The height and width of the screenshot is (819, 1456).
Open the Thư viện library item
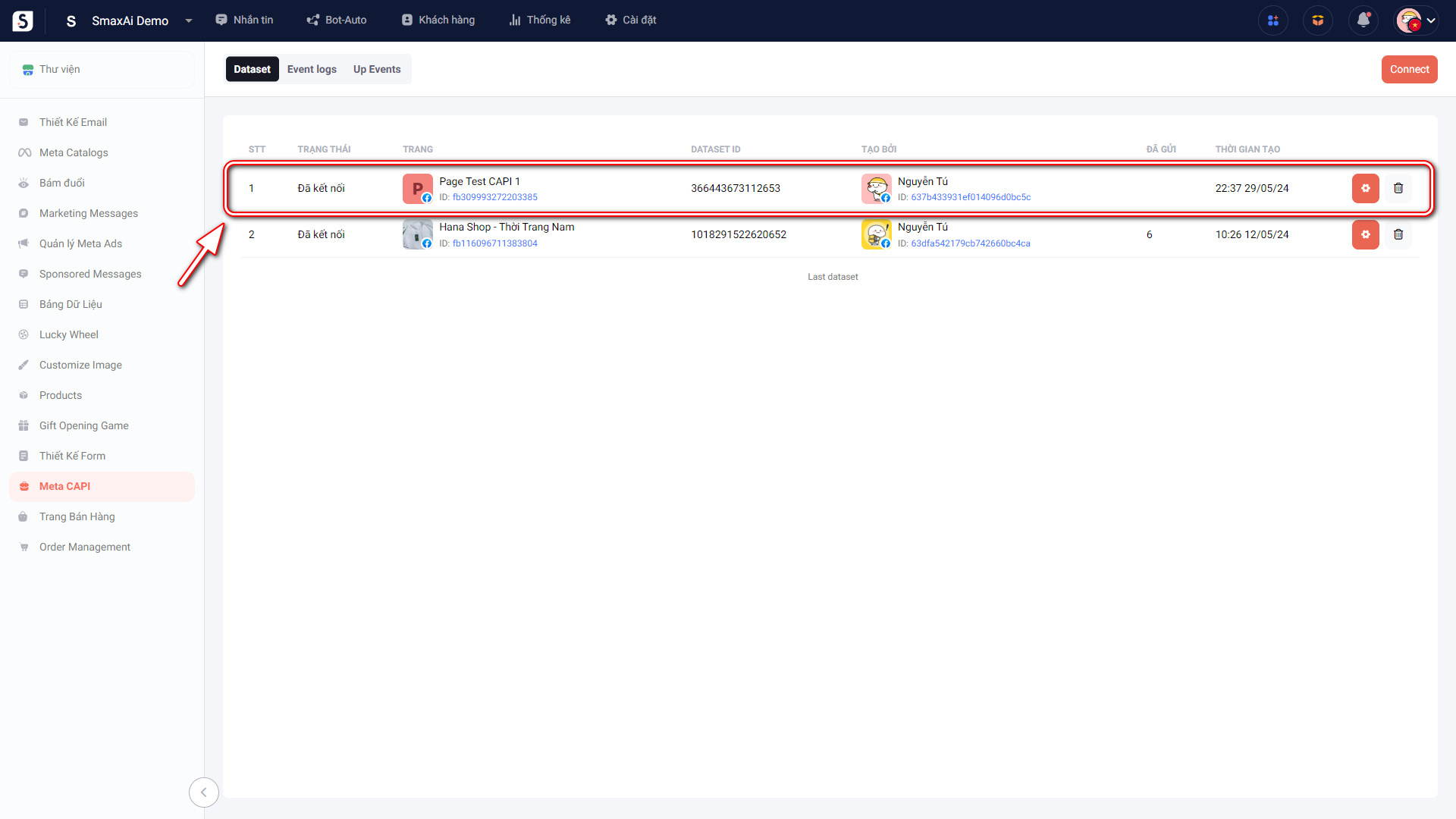59,69
